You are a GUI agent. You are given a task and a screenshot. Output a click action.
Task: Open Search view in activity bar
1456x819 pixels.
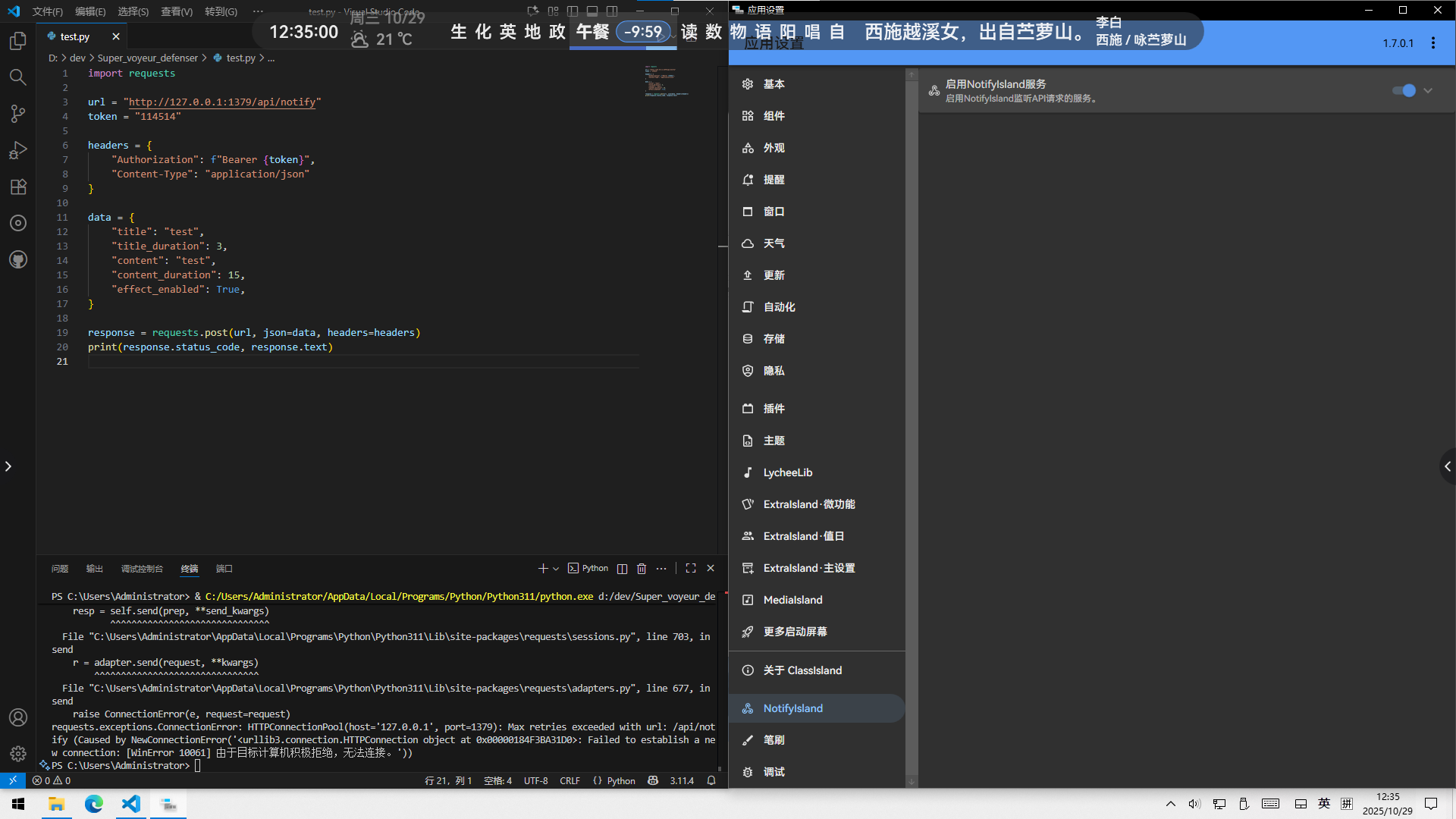[18, 77]
